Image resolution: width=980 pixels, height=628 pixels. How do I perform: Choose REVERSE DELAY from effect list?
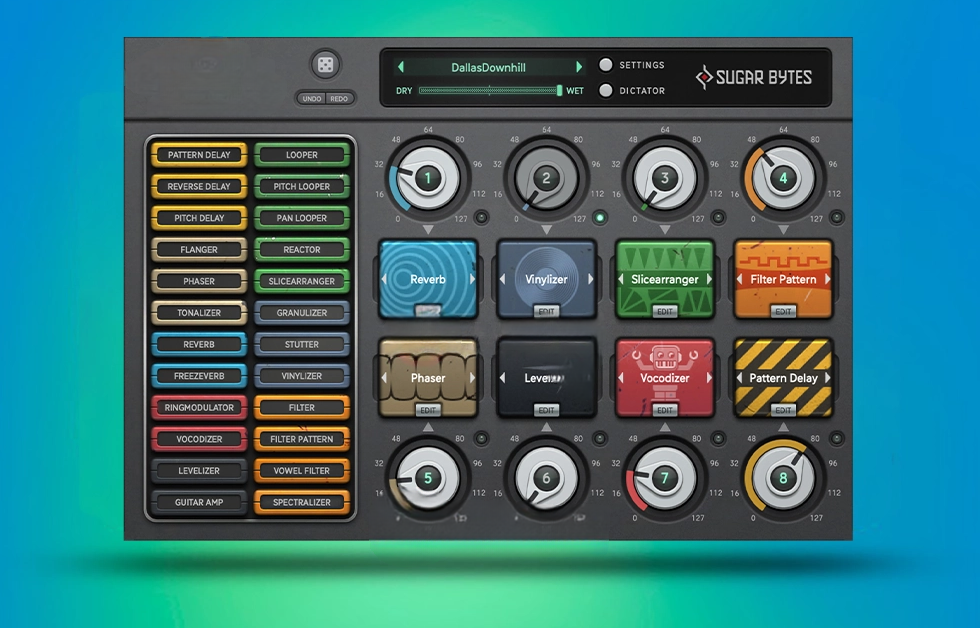click(x=199, y=186)
